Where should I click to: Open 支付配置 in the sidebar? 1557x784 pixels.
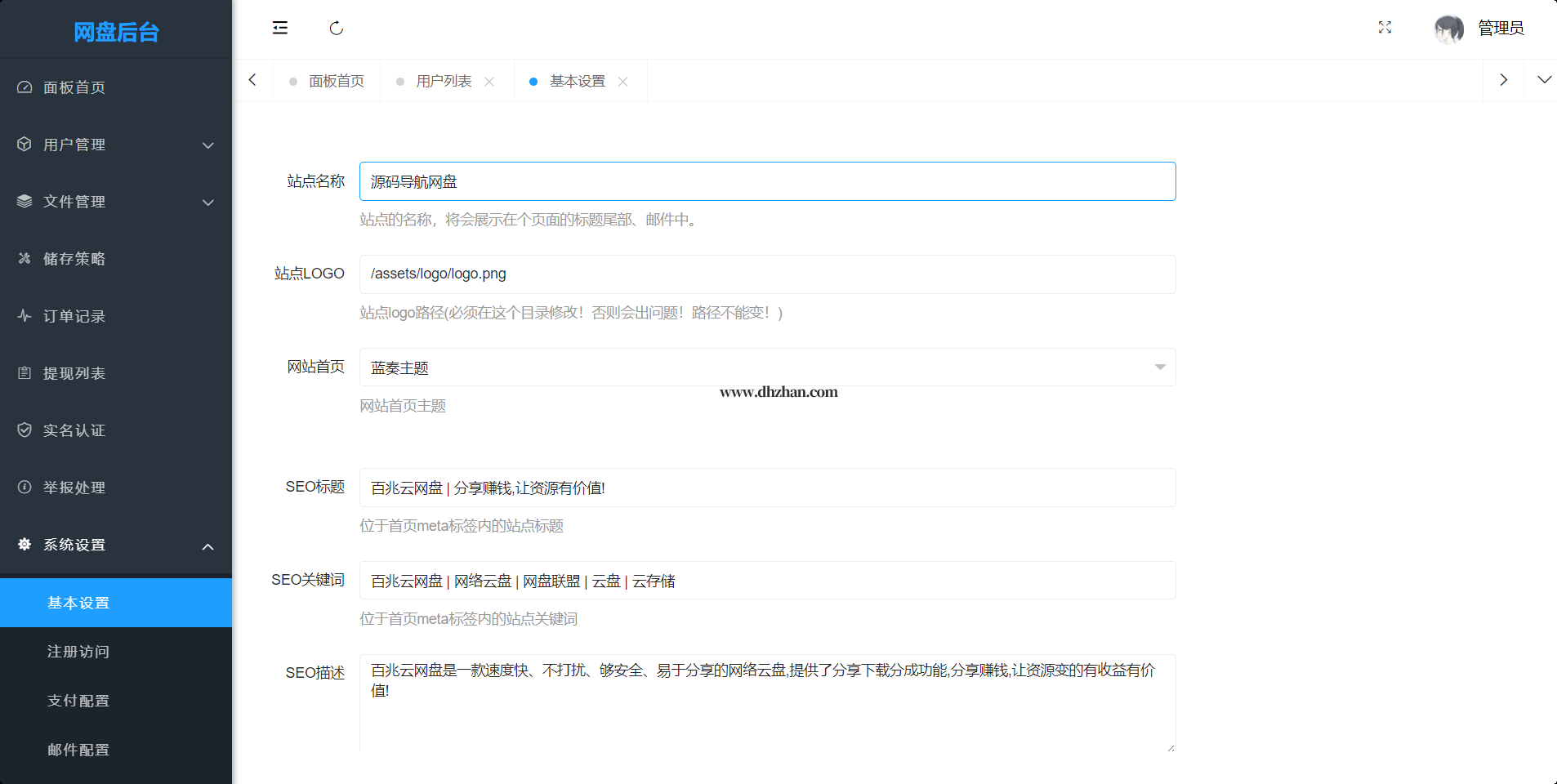[x=78, y=701]
